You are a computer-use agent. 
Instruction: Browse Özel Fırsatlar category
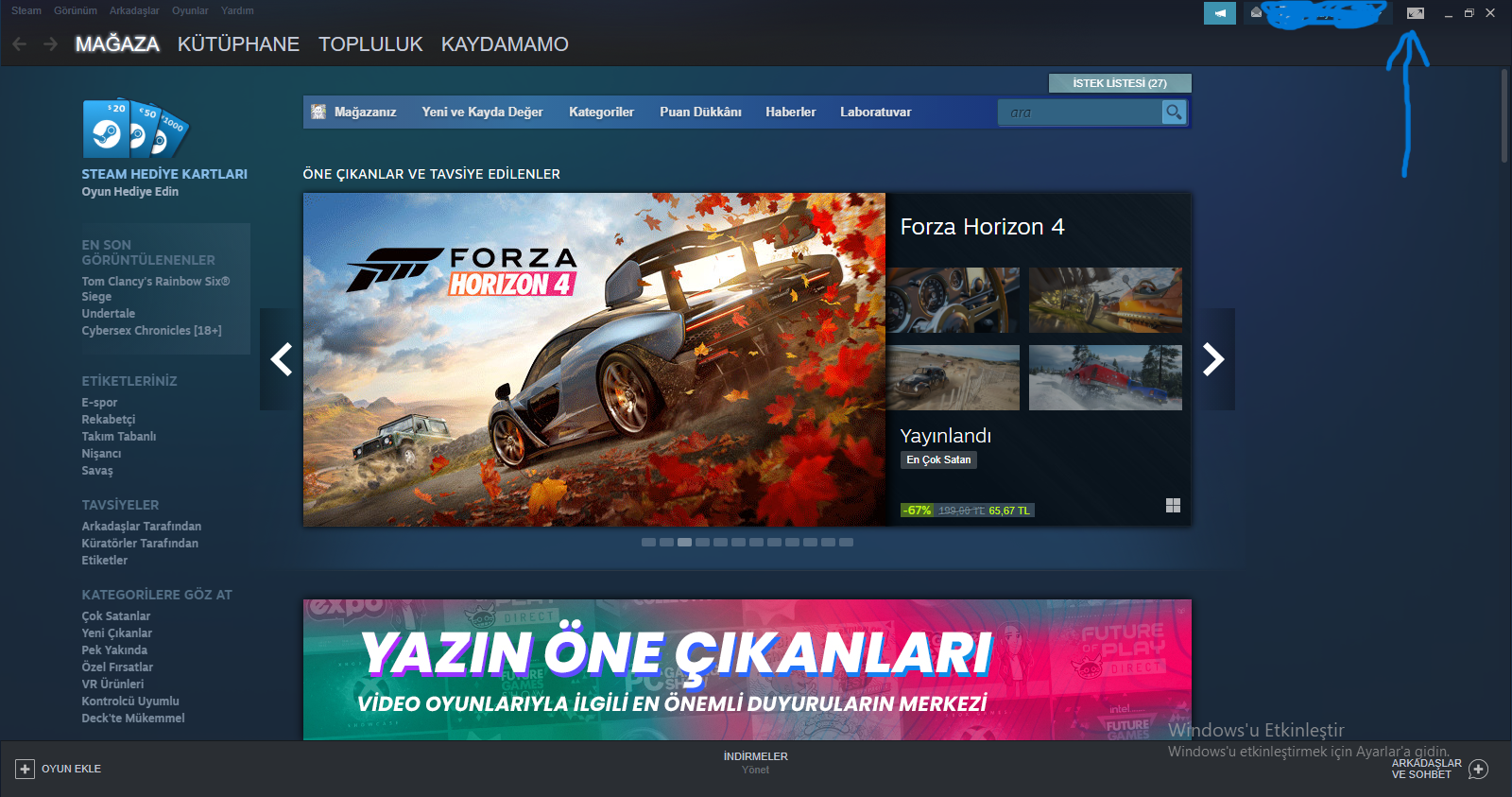pos(117,667)
